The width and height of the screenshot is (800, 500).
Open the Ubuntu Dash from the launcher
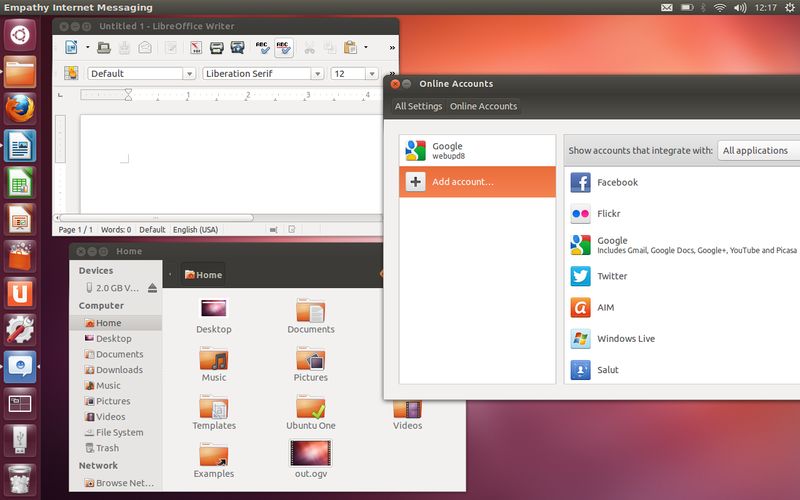pos(20,36)
